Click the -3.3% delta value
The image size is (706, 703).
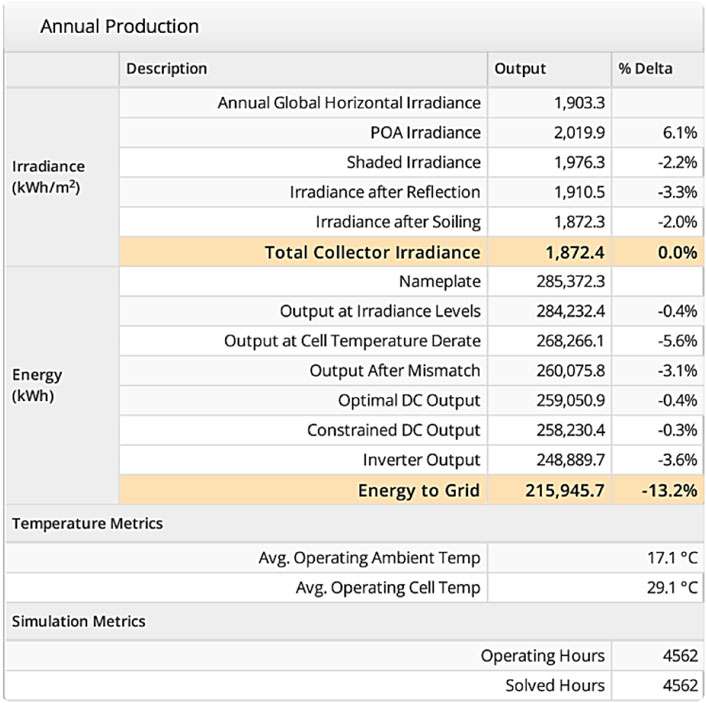click(x=677, y=192)
